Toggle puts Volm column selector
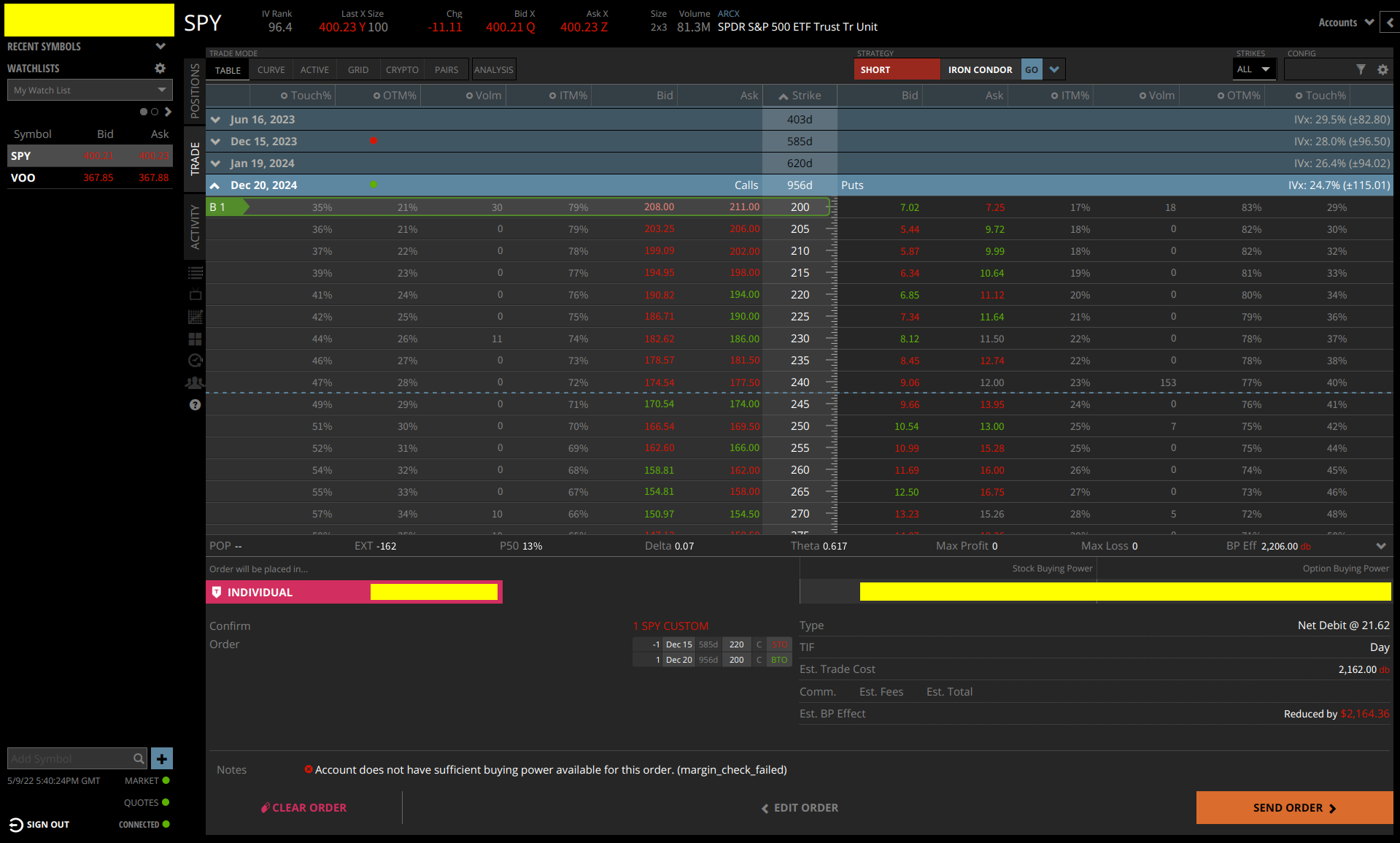Screen dimensions: 1400x843 1142,96
